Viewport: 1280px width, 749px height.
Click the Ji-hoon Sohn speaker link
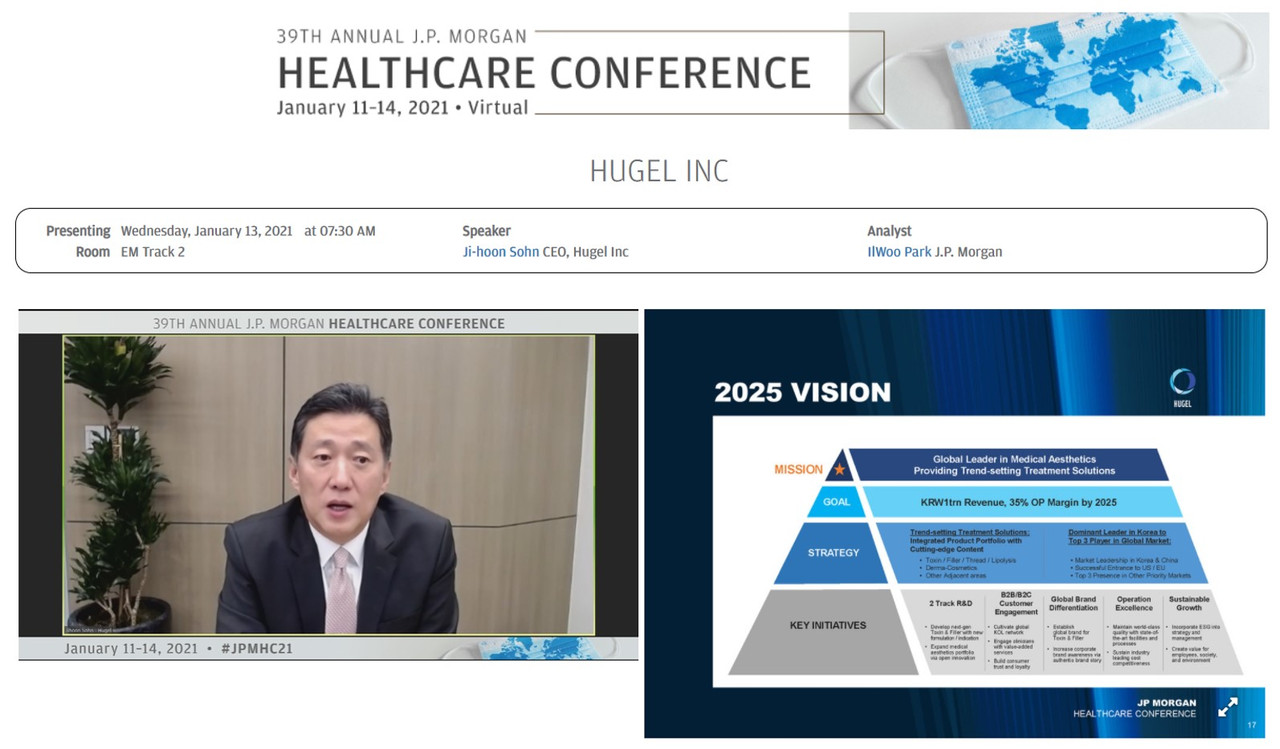[x=500, y=252]
